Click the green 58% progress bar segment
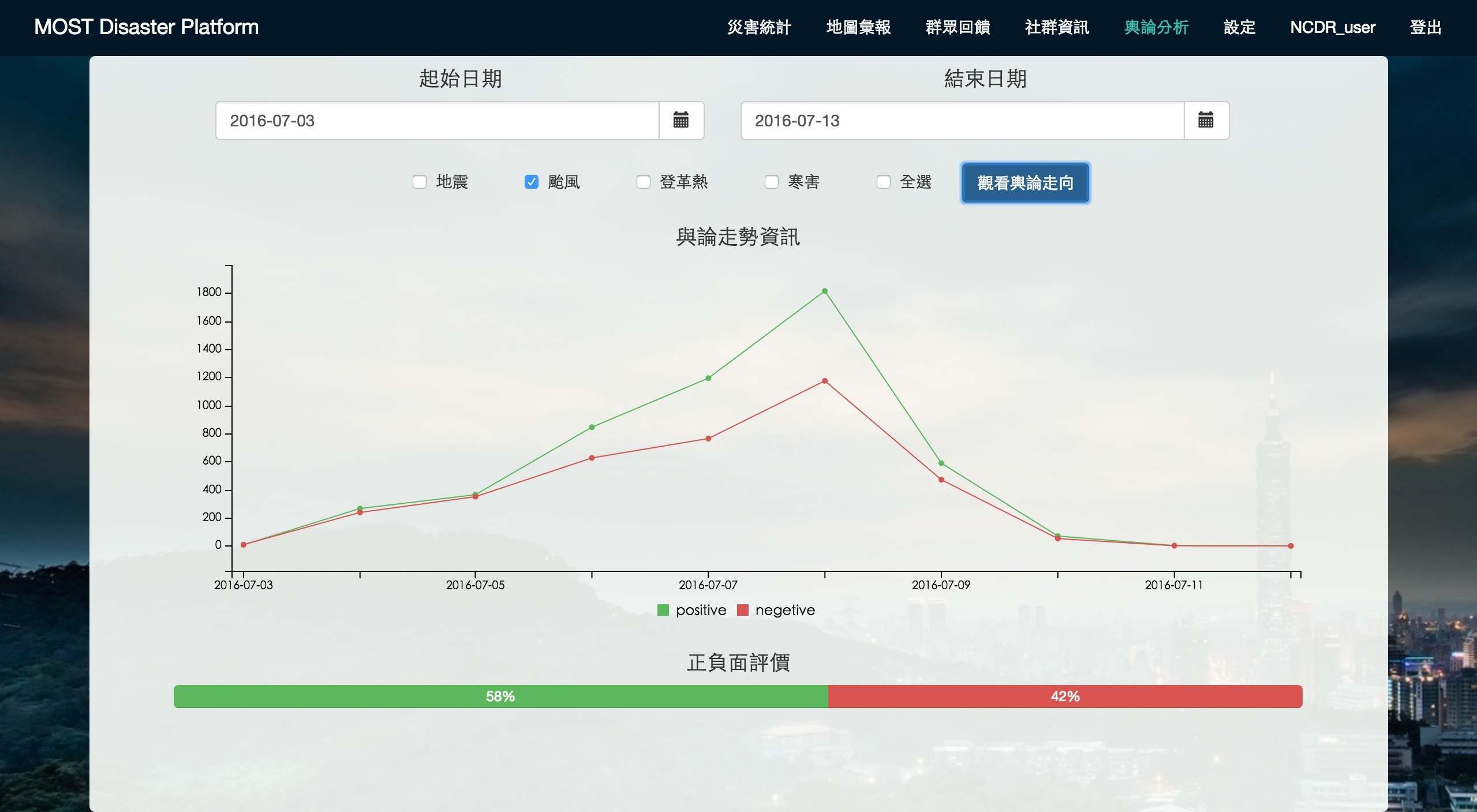Image resolution: width=1477 pixels, height=812 pixels. pyautogui.click(x=501, y=697)
